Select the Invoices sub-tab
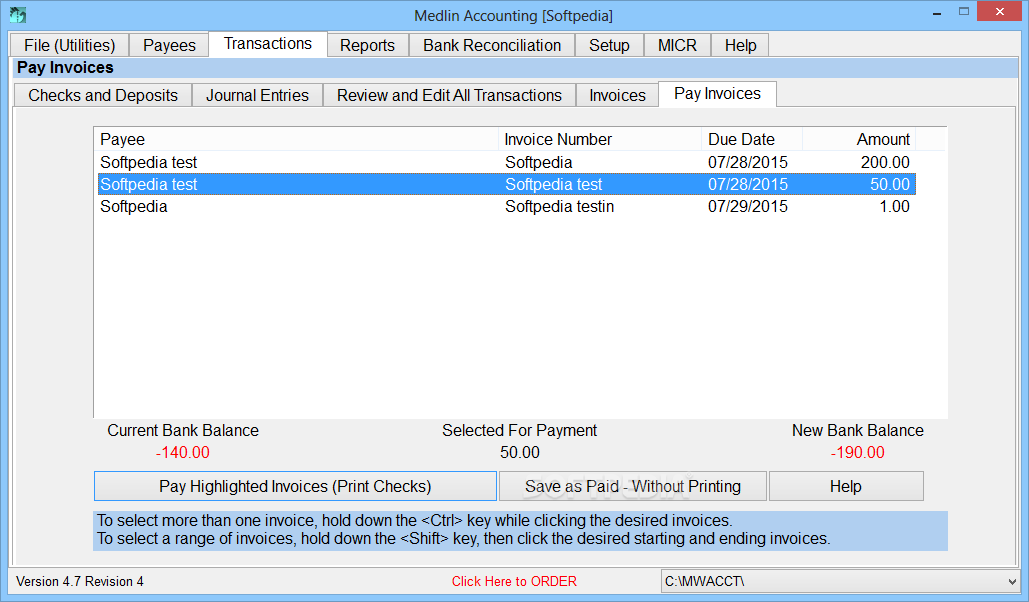Image resolution: width=1029 pixels, height=602 pixels. coord(618,95)
